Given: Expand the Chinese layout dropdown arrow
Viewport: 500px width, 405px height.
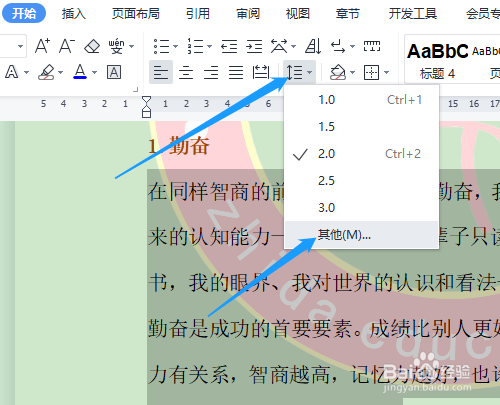Looking at the screenshot, I should coord(293,46).
